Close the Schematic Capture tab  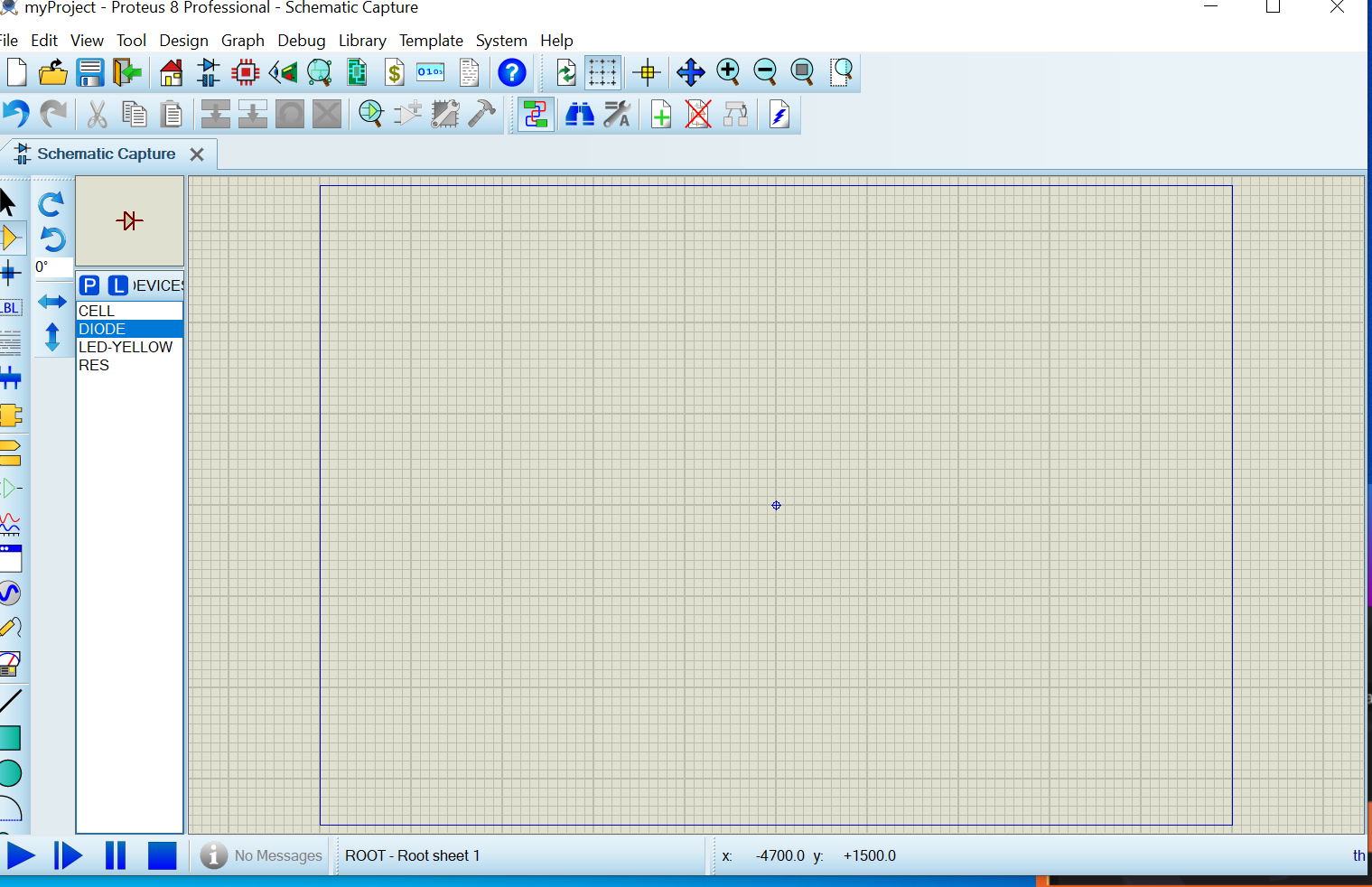click(197, 154)
